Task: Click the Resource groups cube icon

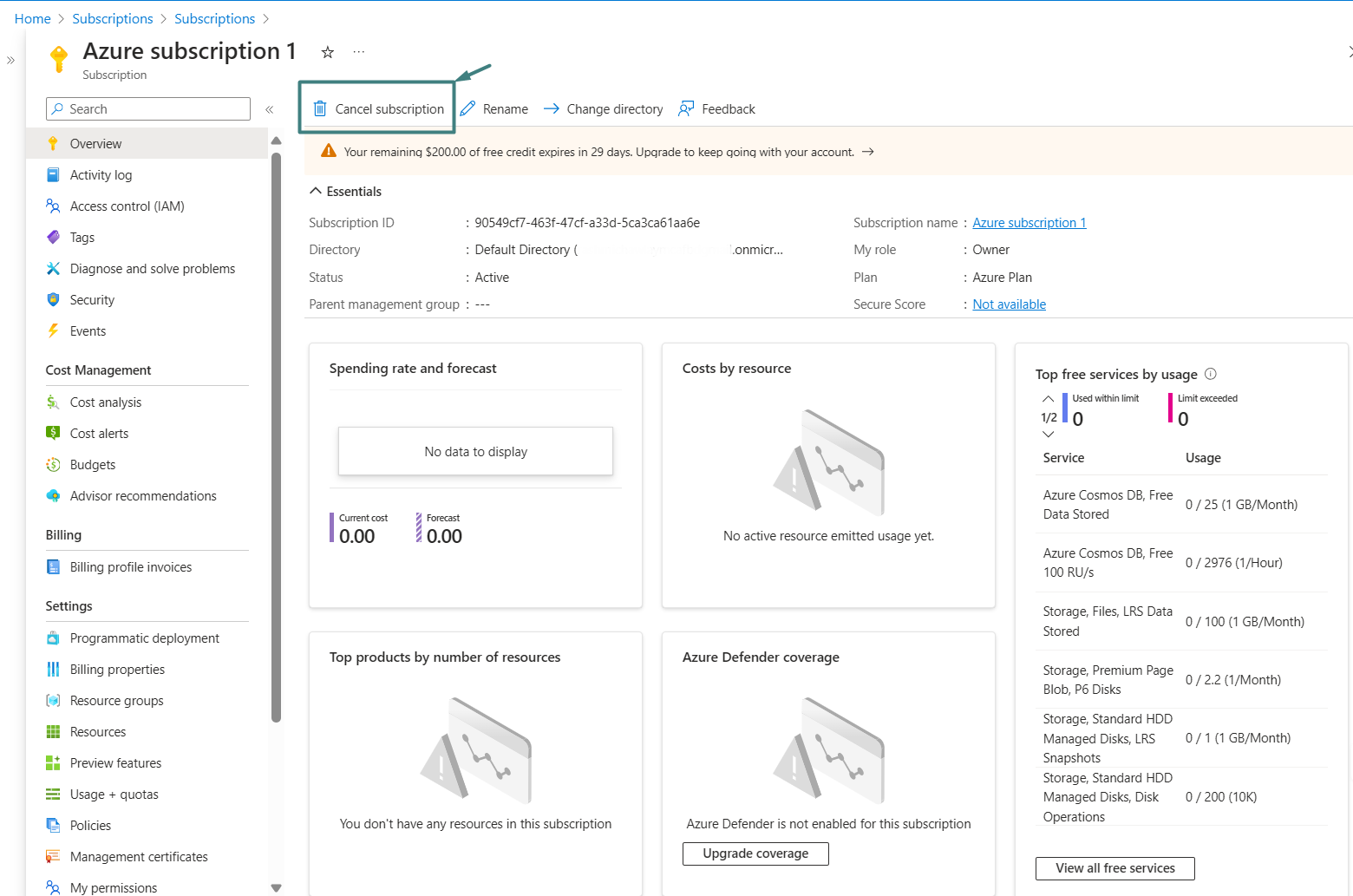Action: pos(53,700)
